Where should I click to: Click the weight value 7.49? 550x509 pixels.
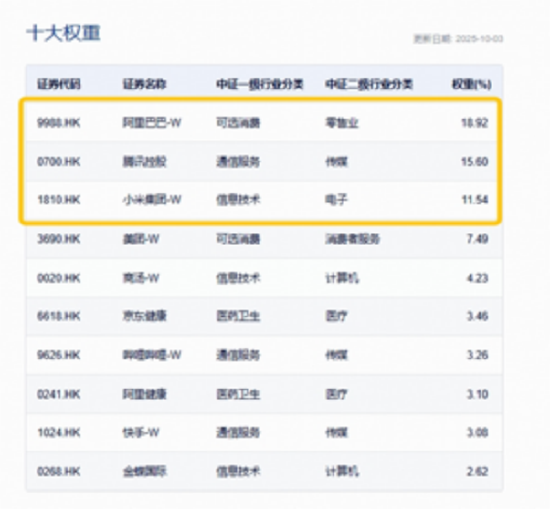[477, 239]
